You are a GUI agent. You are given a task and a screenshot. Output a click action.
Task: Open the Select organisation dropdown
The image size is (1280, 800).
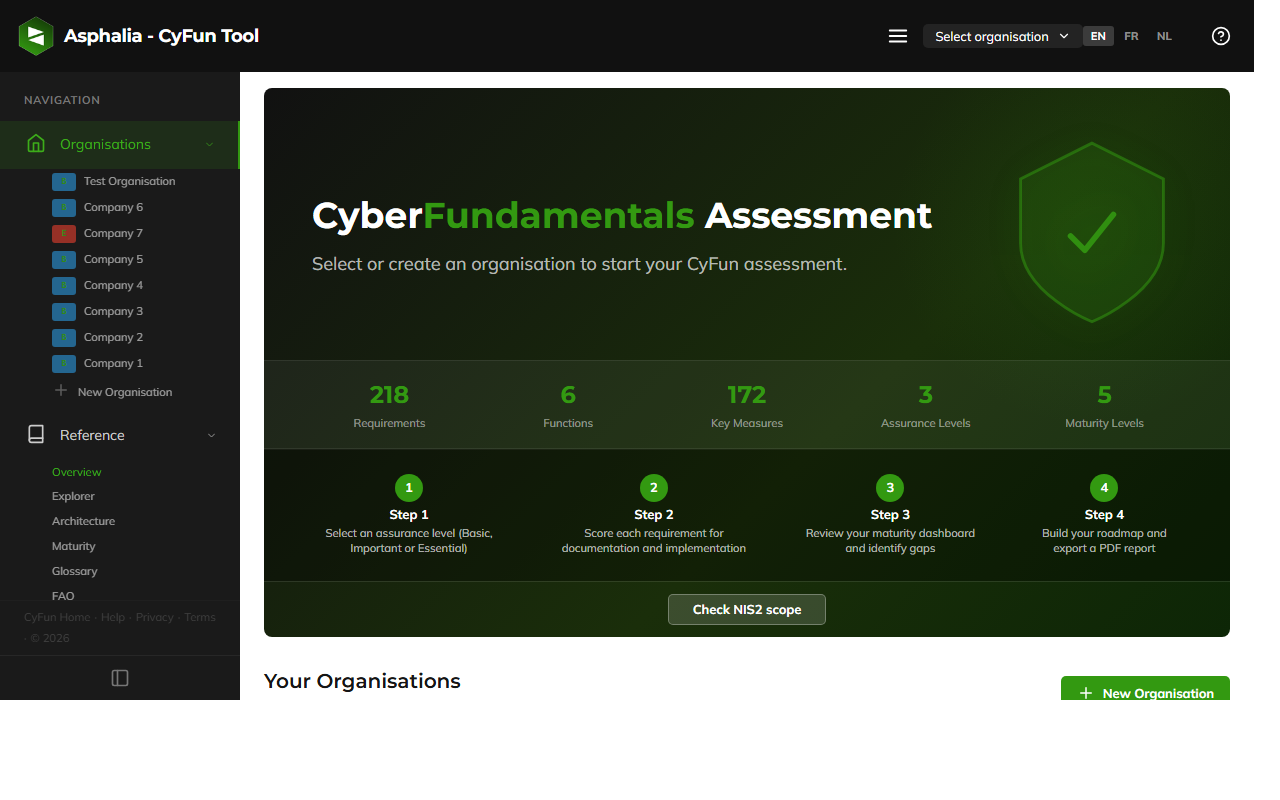click(1002, 36)
